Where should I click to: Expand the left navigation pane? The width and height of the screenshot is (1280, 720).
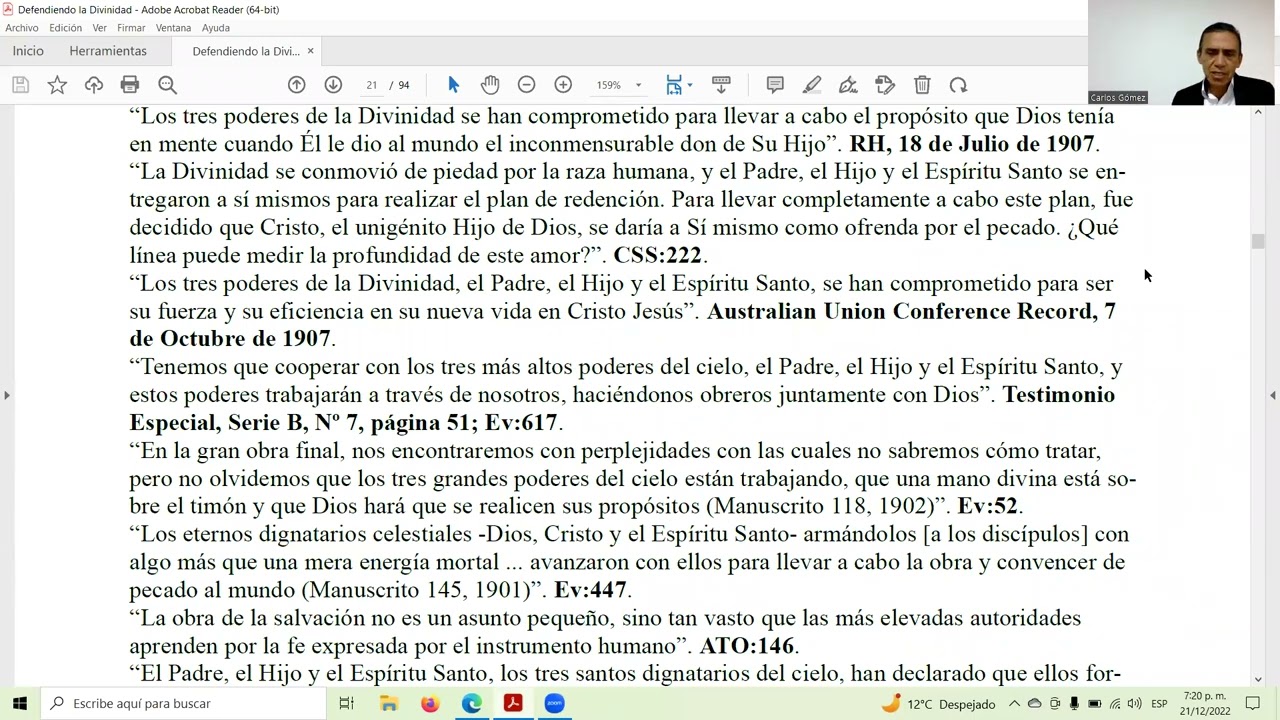(x=7, y=395)
